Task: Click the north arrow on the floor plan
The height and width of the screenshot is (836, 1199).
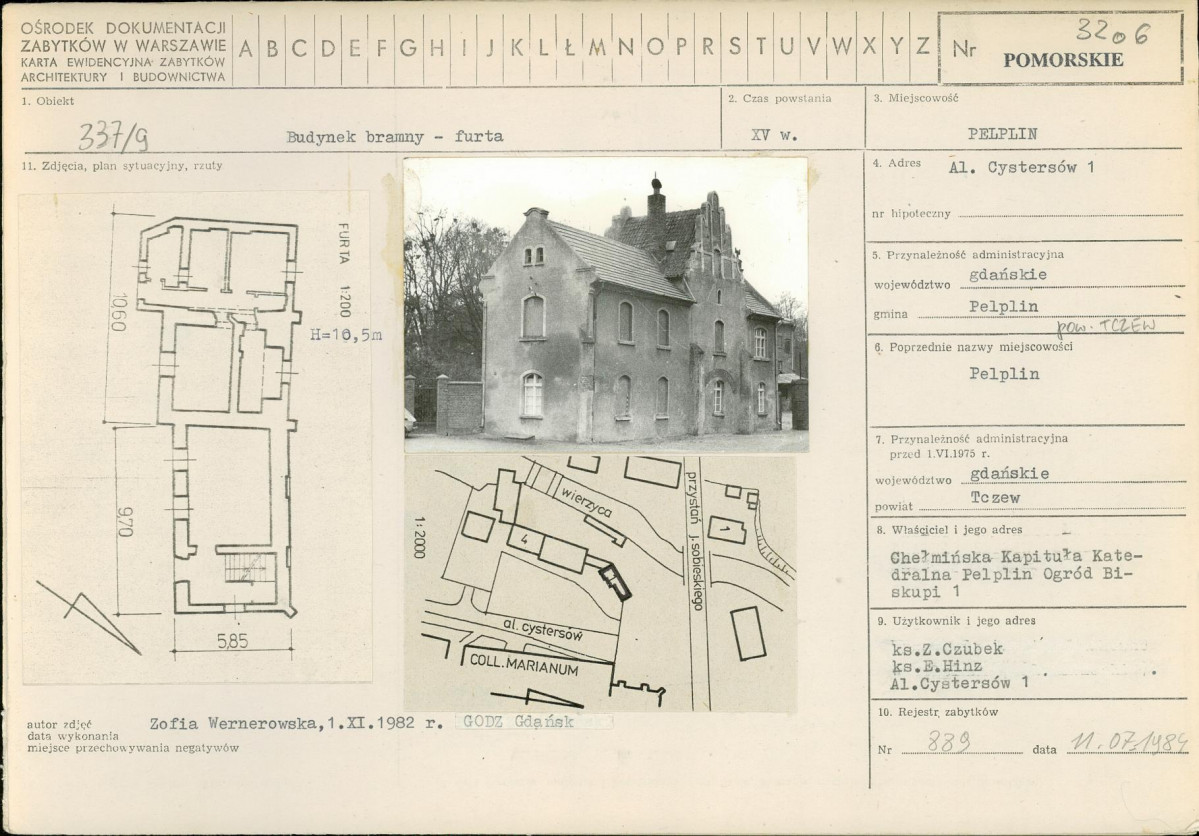Action: (x=88, y=615)
